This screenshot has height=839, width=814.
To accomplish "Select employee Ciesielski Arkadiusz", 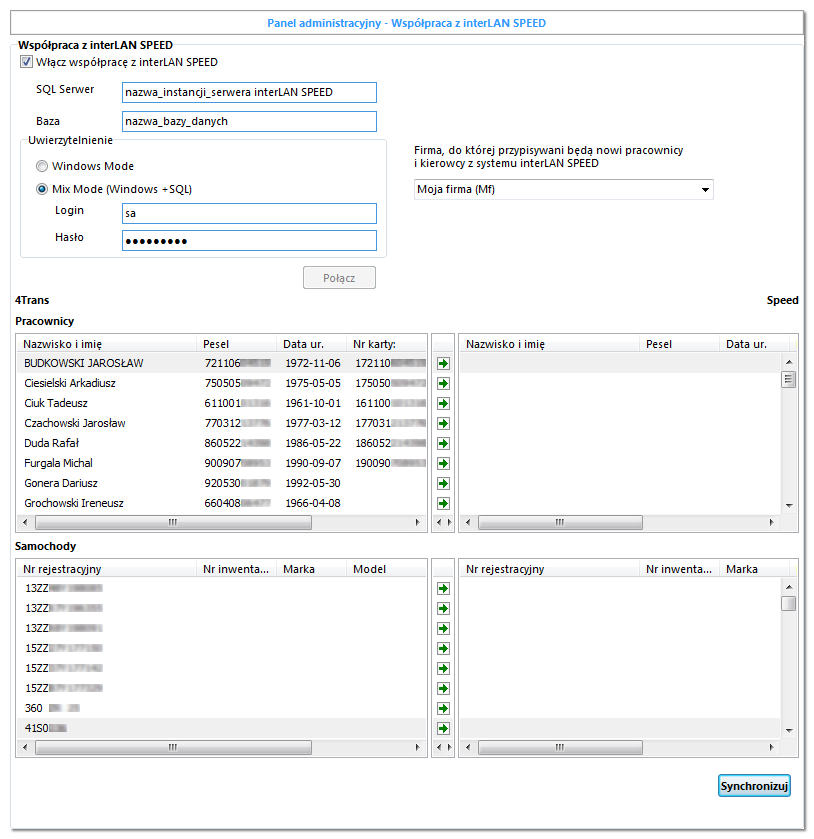I will [222, 383].
